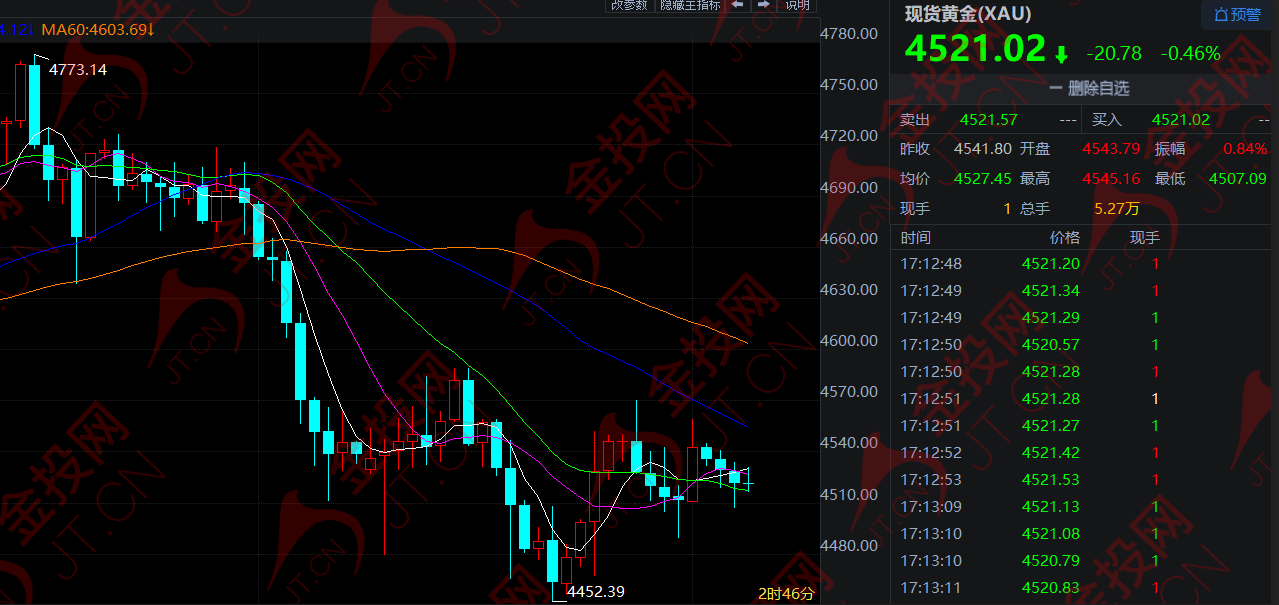Viewport: 1279px width, 605px height.
Task: Click the 现手 column header in tick list
Action: coord(1145,237)
